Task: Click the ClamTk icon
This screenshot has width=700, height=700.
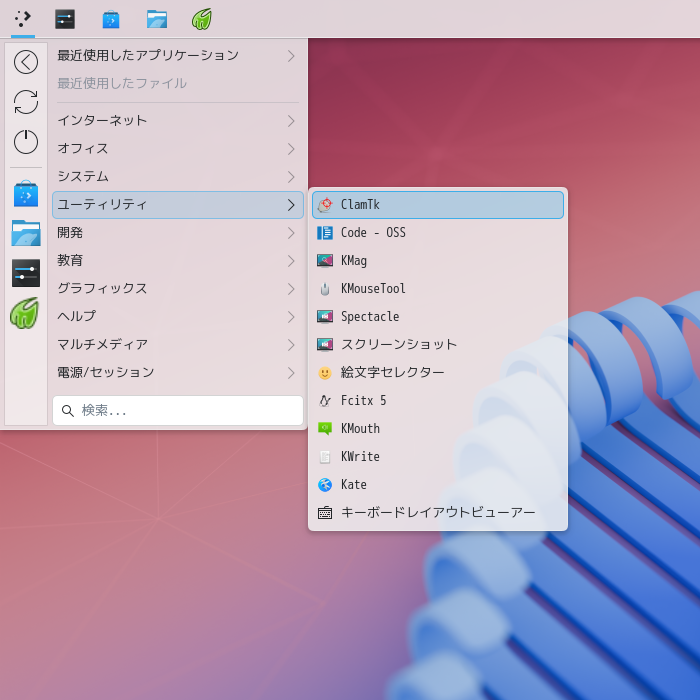Action: click(x=325, y=205)
